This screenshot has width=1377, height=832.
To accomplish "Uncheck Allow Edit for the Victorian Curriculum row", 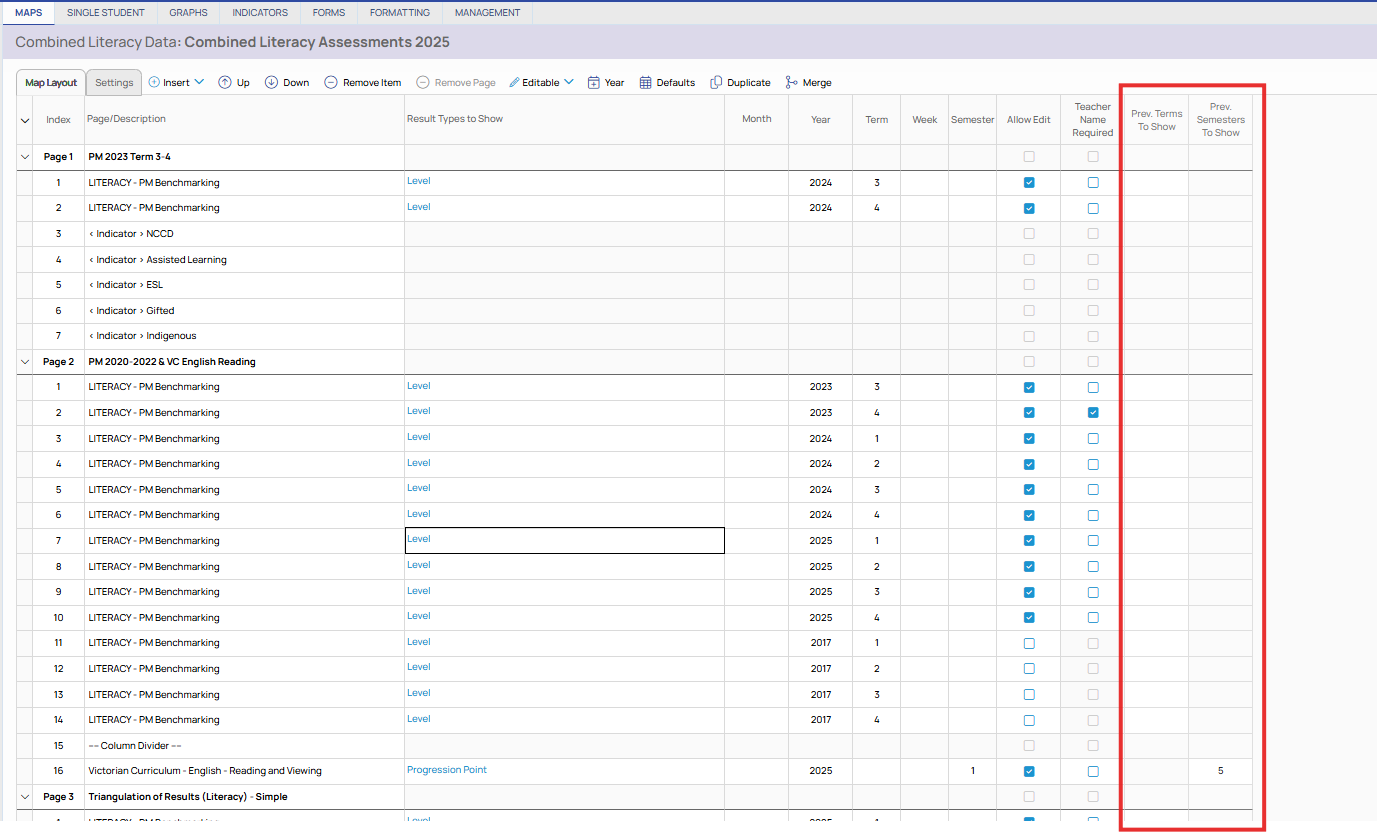I will click(x=1029, y=771).
